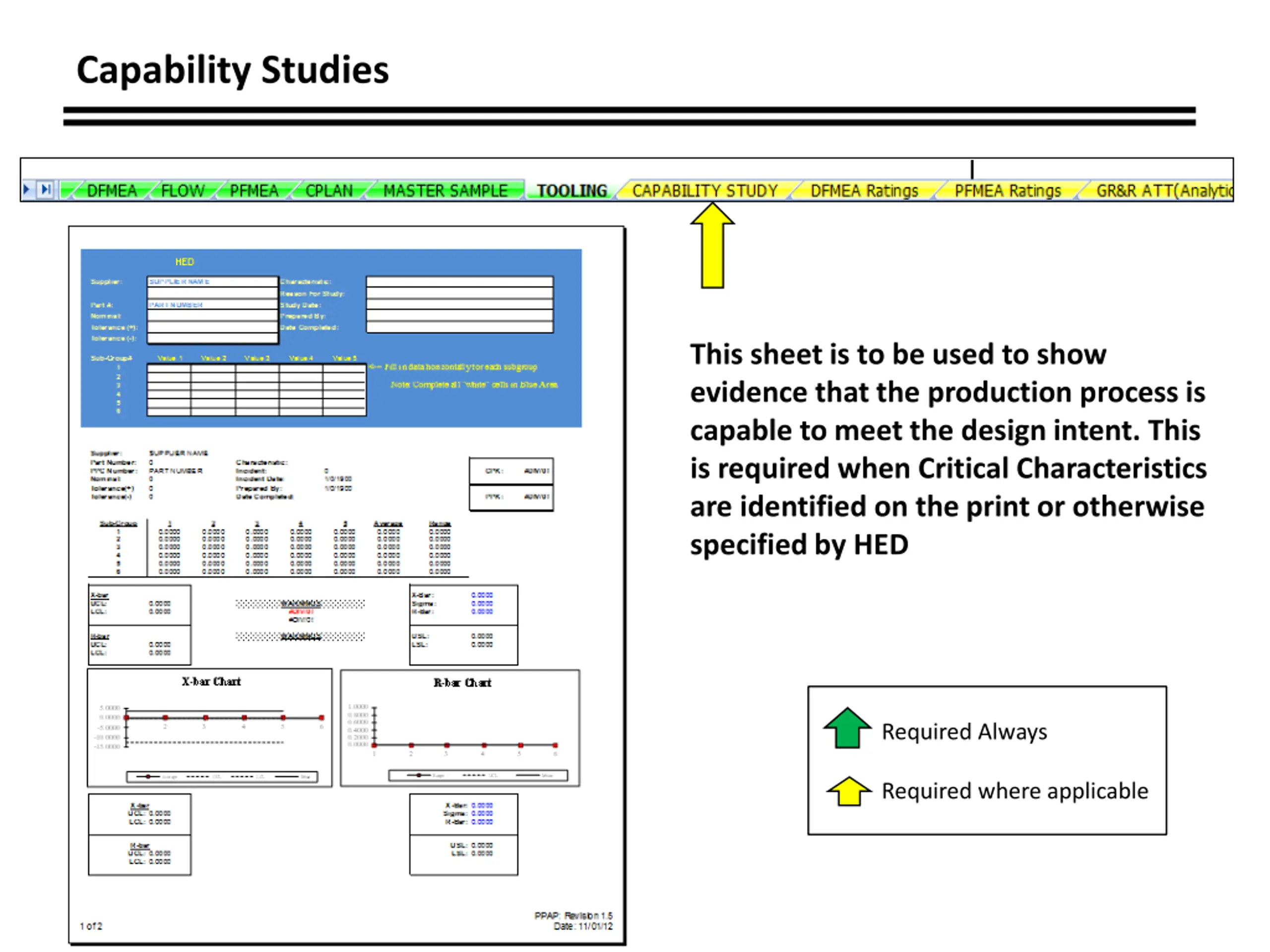Select the TOOLING sheet tab
This screenshot has width=1270, height=952.
[572, 190]
